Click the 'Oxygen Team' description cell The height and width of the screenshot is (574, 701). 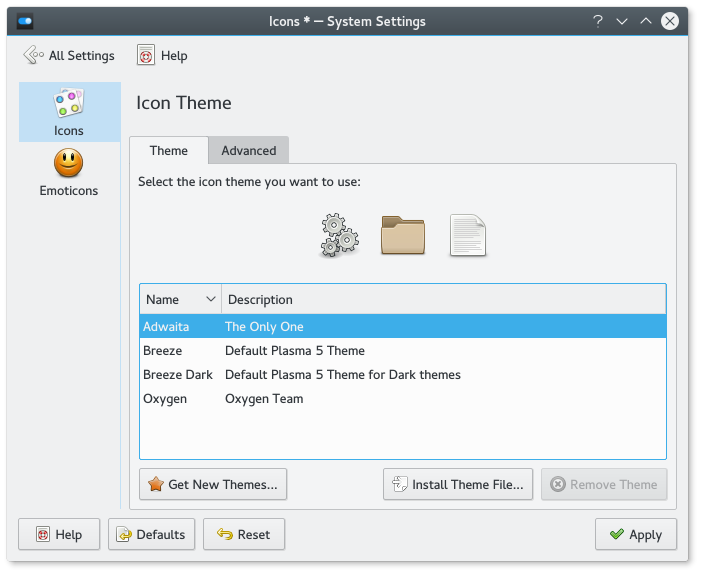(x=264, y=399)
